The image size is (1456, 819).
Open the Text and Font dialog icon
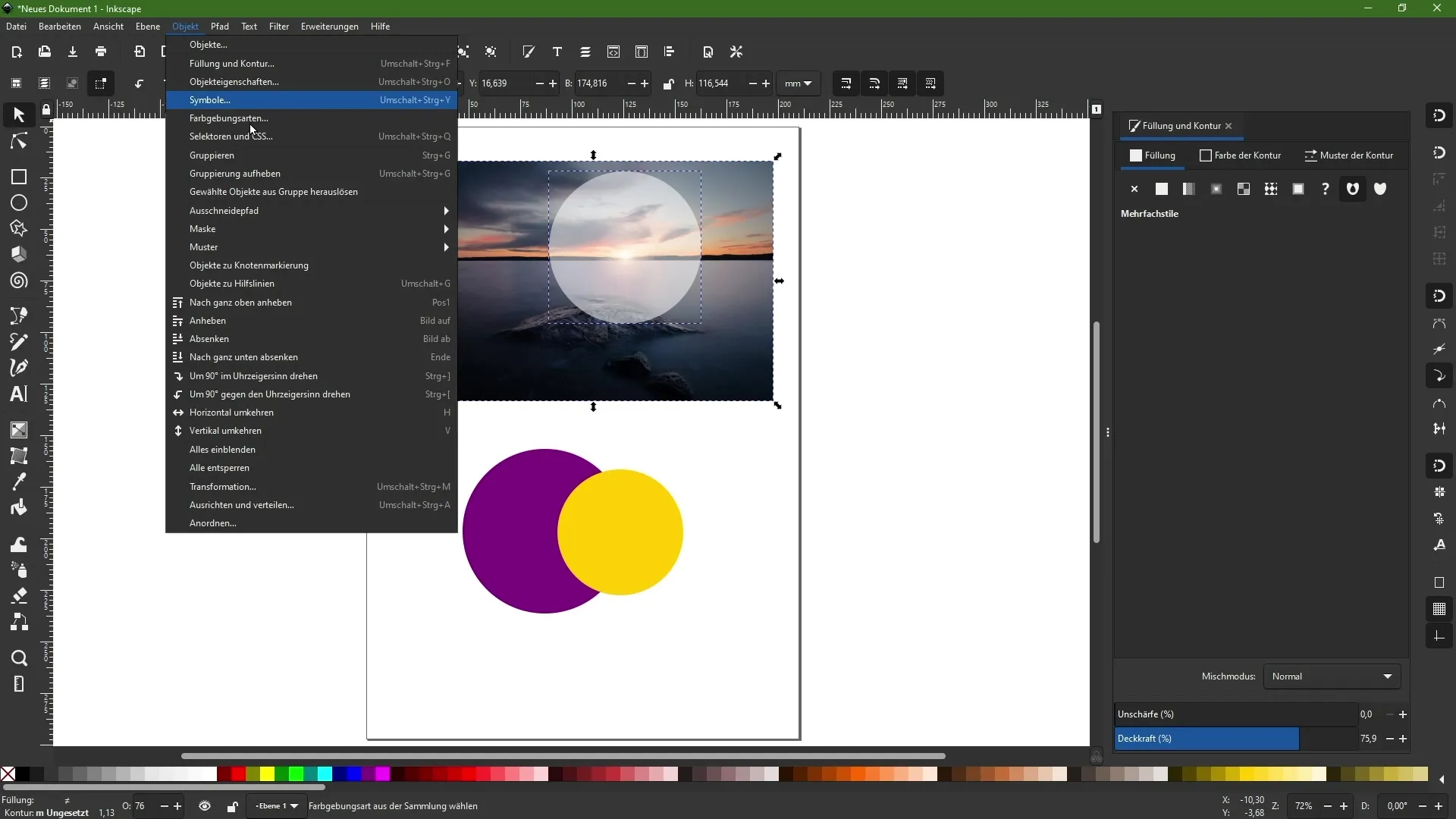point(557,52)
